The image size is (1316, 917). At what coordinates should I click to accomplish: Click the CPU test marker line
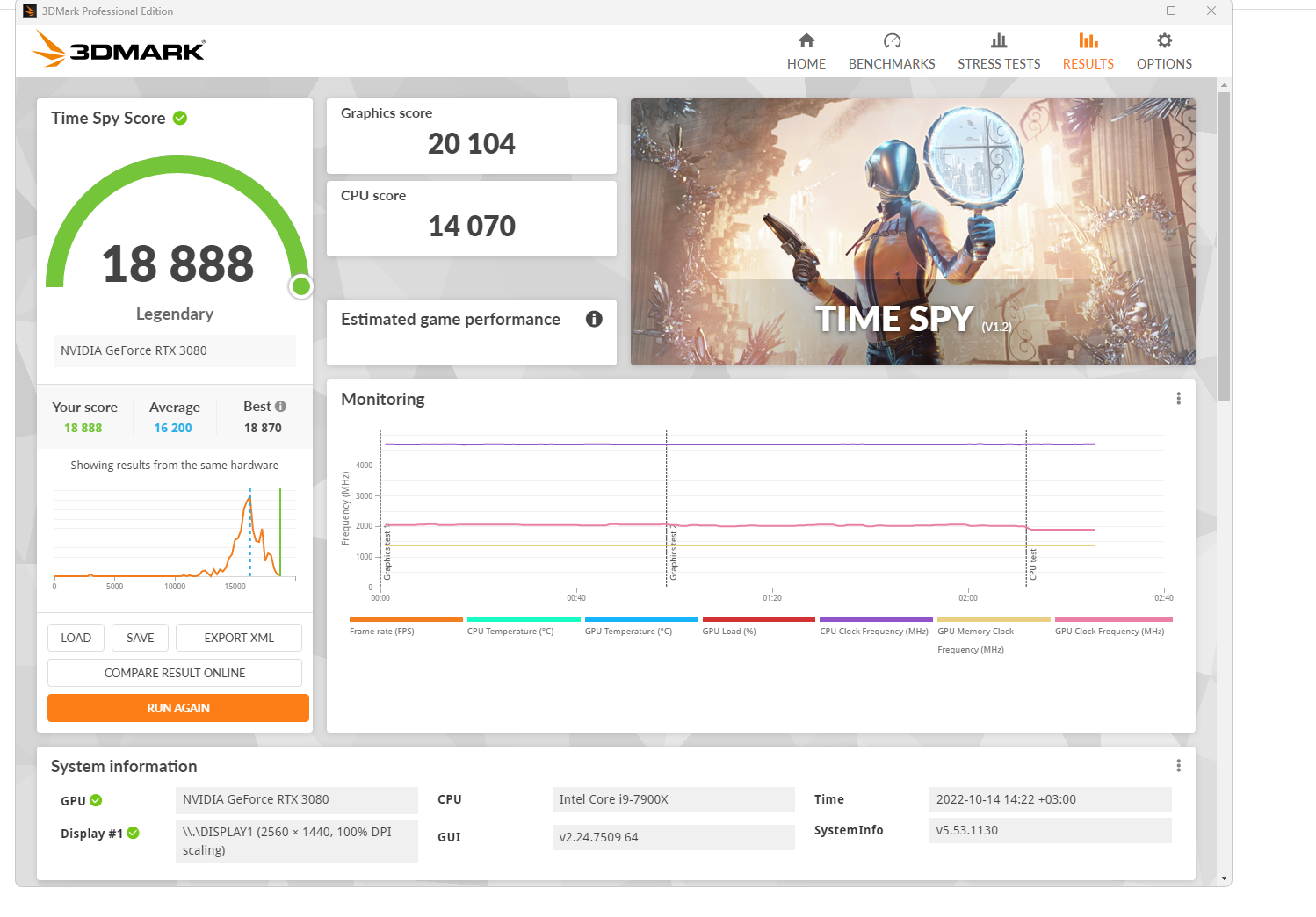pos(1026,508)
